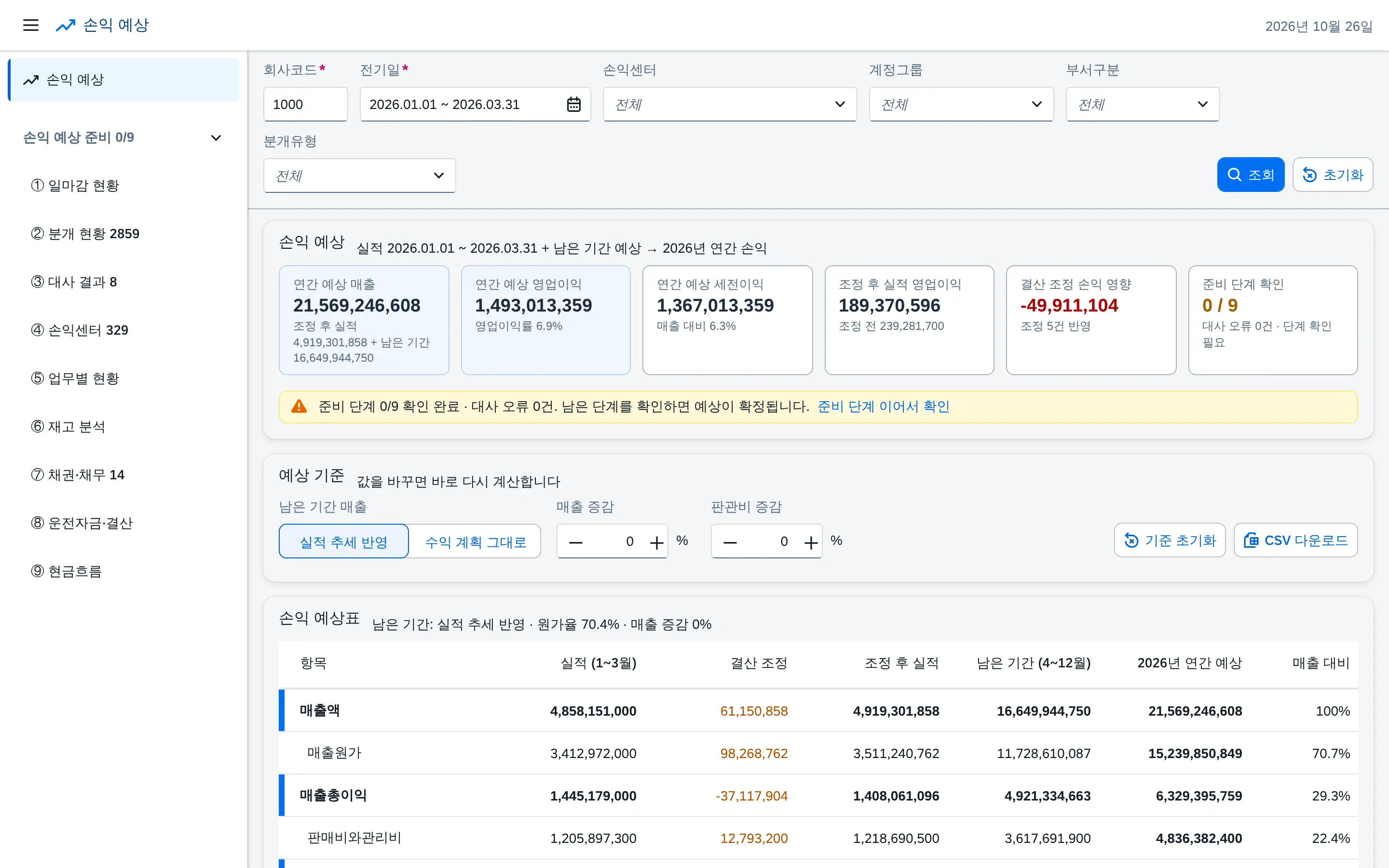Follow the 준비 단계 이어서 확인 link

(883, 407)
